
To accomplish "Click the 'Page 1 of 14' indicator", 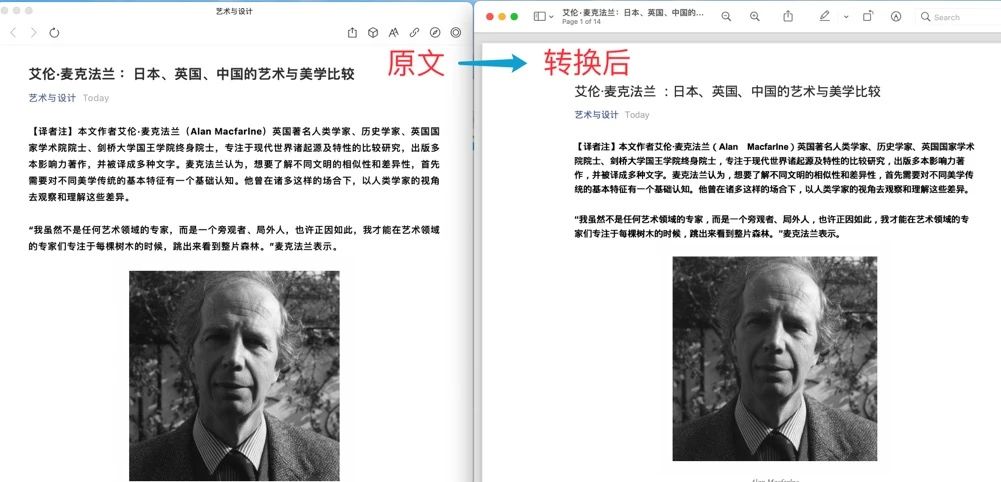I will 581,22.
